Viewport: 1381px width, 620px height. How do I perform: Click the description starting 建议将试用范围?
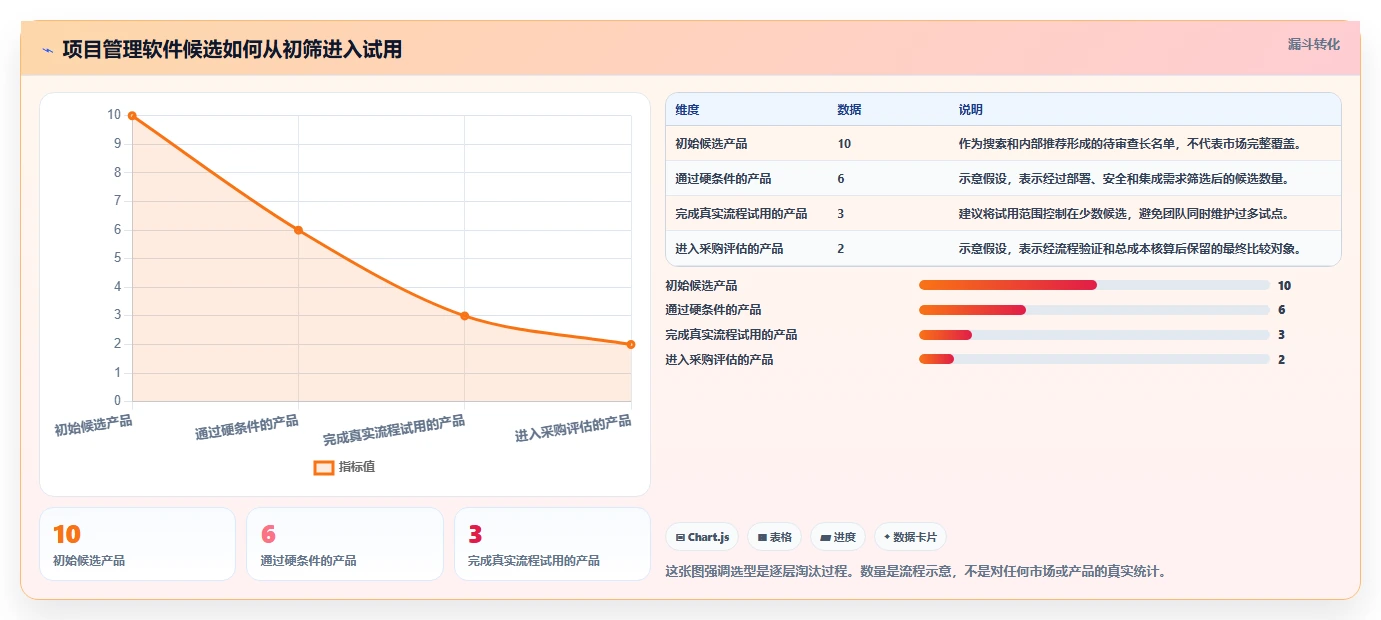[1124, 214]
